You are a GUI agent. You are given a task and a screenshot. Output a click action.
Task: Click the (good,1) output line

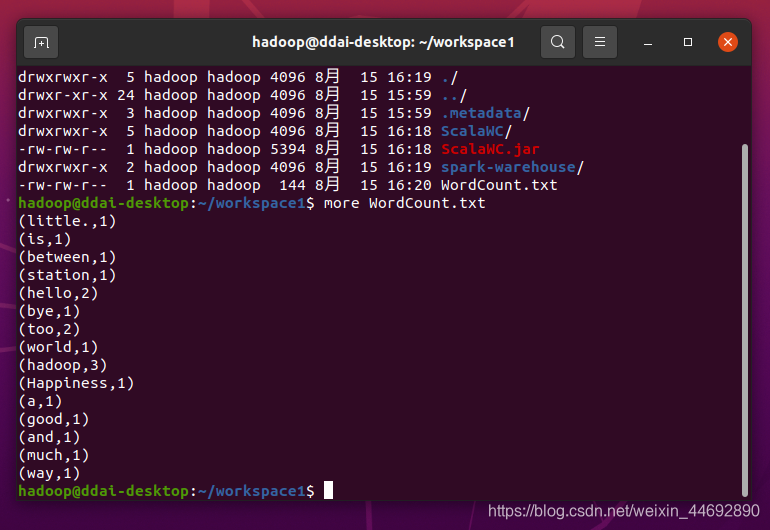(54, 419)
